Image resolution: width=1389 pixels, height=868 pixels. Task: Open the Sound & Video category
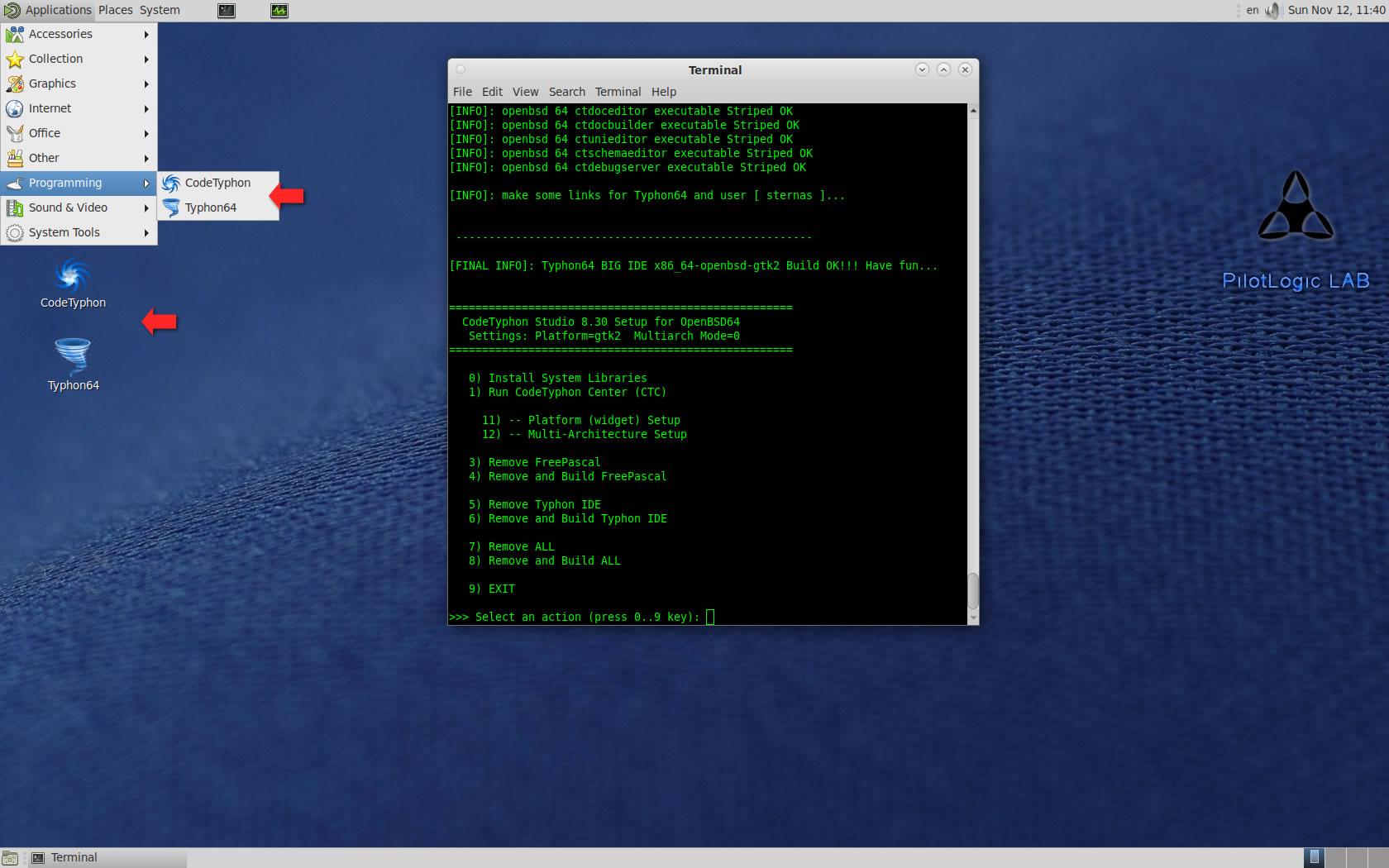pos(79,207)
